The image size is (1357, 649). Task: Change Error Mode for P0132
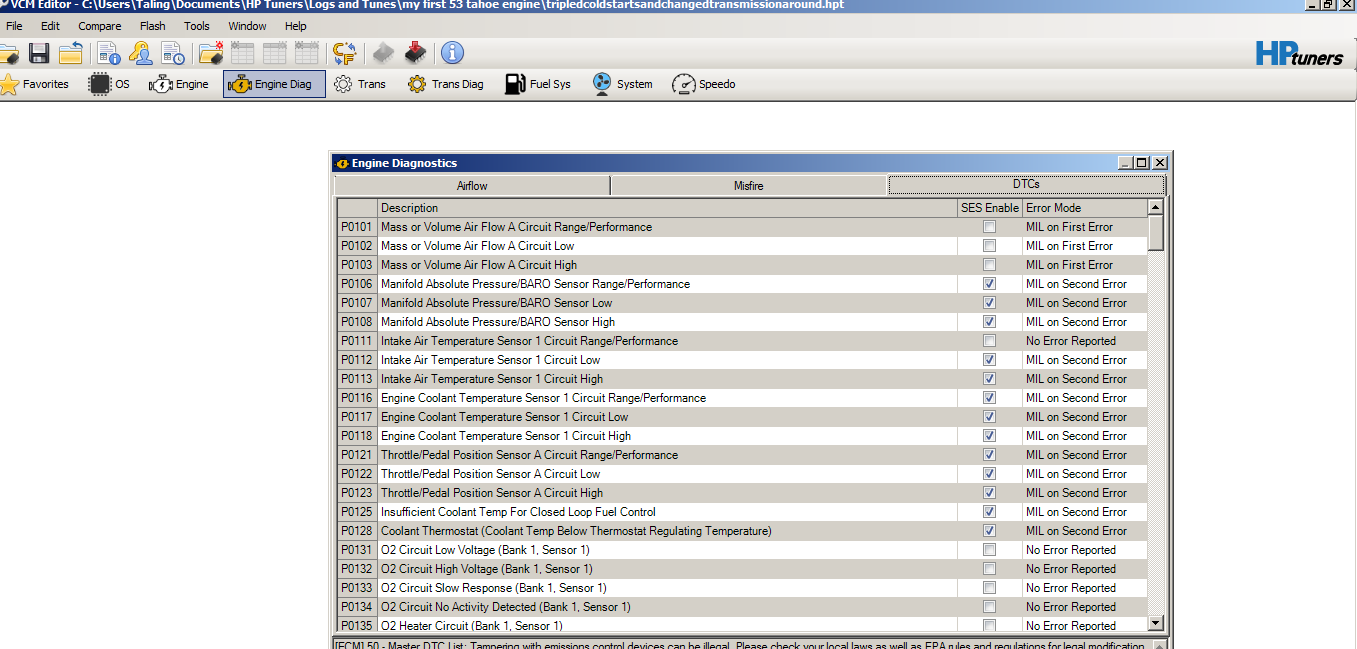pyautogui.click(x=1084, y=569)
